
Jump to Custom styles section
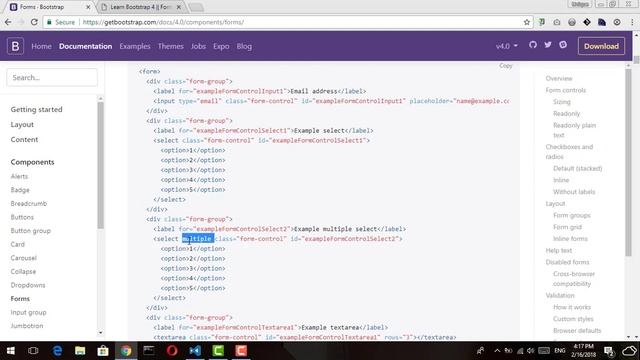(x=573, y=319)
